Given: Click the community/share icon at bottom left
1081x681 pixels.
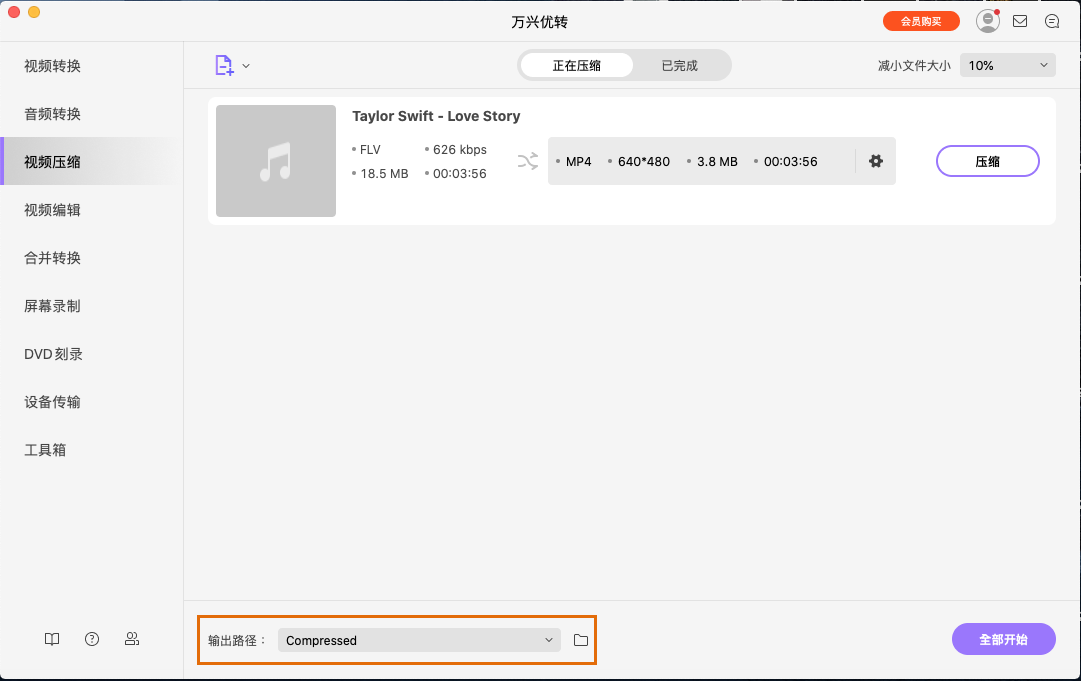Looking at the screenshot, I should [x=132, y=639].
